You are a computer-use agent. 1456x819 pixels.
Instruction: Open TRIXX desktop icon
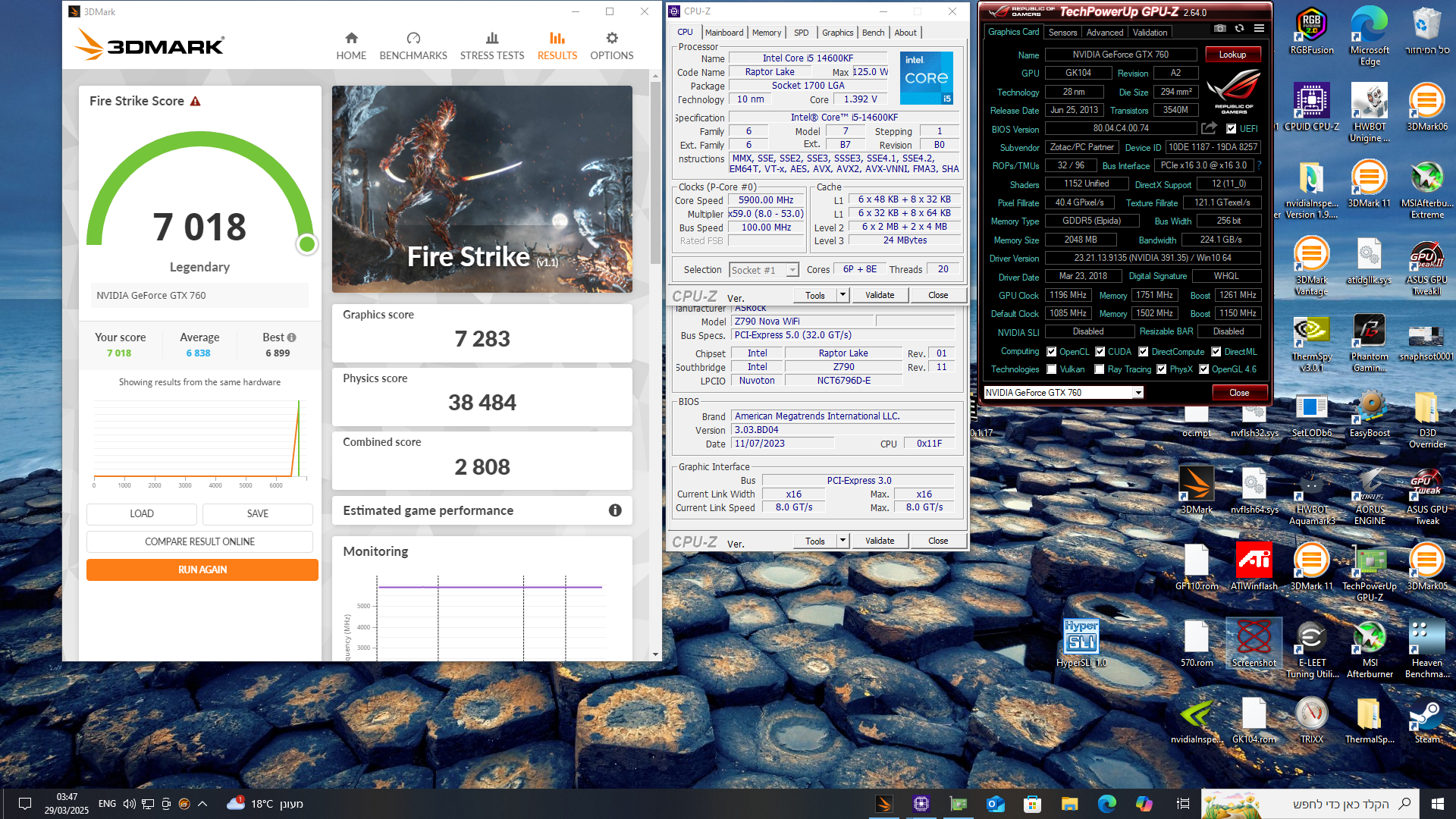pos(1312,720)
